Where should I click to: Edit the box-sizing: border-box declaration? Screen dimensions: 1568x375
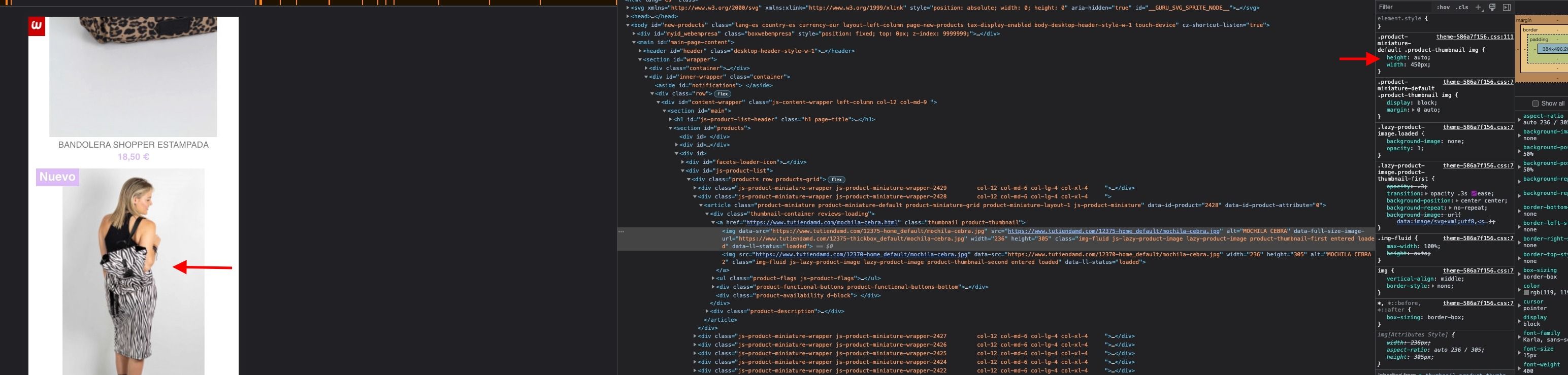pyautogui.click(x=1424, y=318)
